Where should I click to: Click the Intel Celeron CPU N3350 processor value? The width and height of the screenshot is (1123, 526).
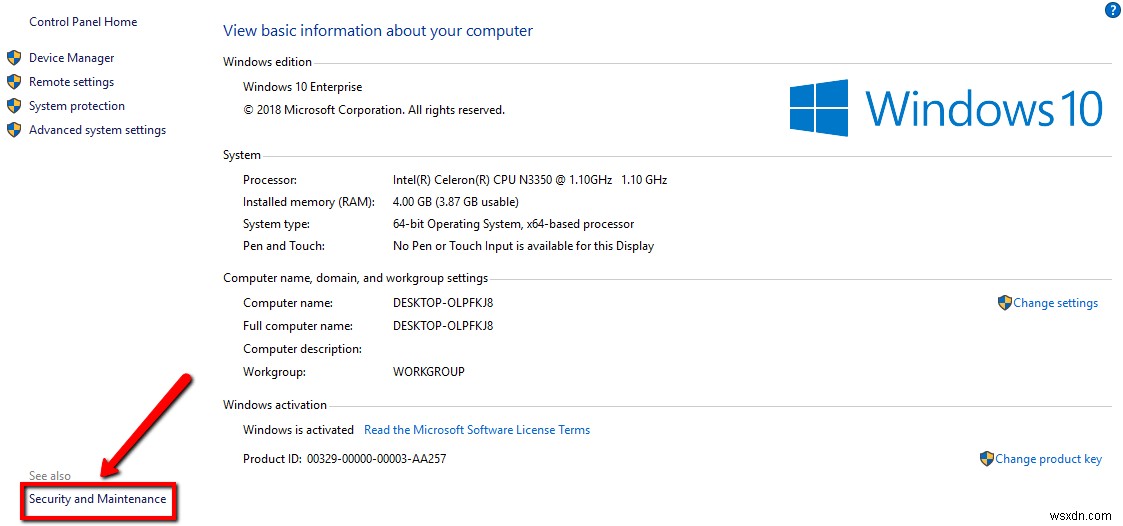[x=530, y=180]
